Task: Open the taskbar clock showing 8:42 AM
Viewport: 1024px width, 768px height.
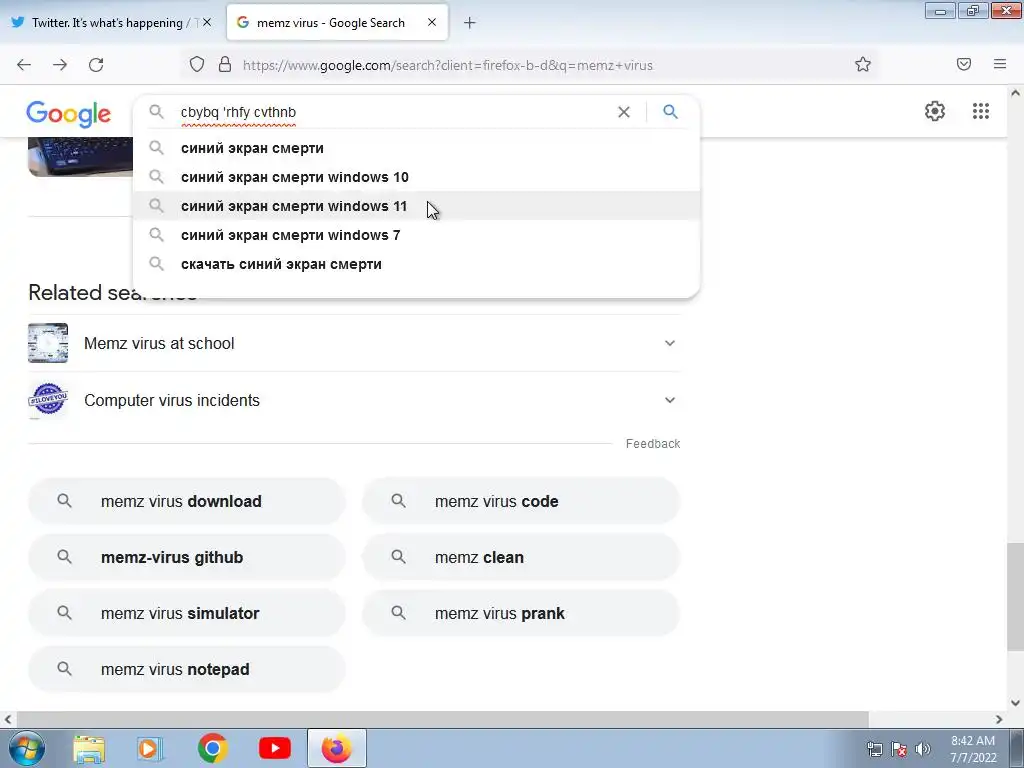Action: [973, 749]
